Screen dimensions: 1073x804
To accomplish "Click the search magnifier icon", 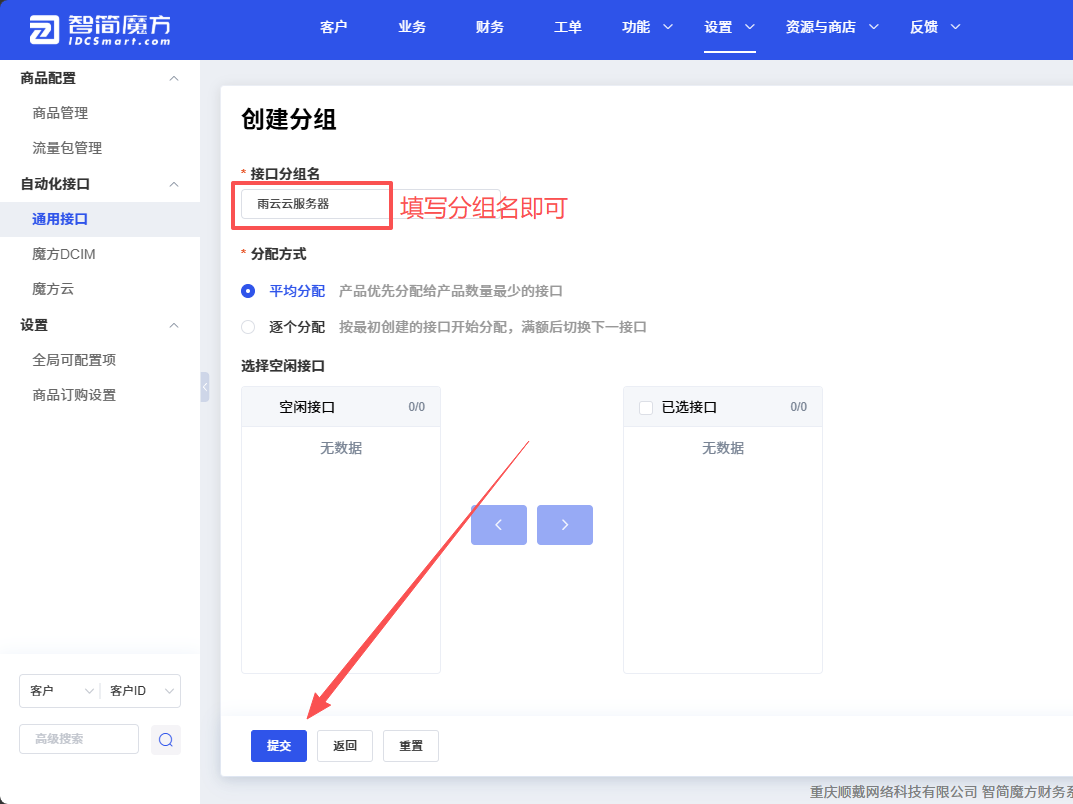I will coord(166,740).
